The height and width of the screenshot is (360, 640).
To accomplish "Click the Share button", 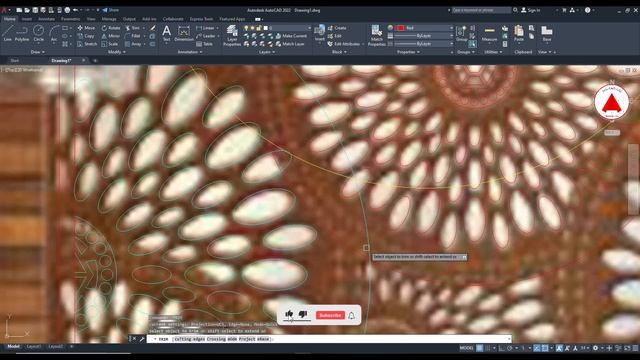I will (x=111, y=10).
